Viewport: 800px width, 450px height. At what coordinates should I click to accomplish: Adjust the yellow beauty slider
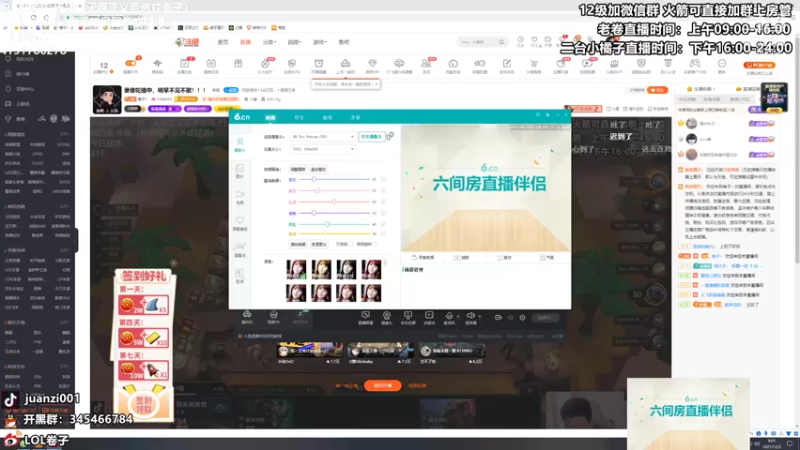[335, 234]
